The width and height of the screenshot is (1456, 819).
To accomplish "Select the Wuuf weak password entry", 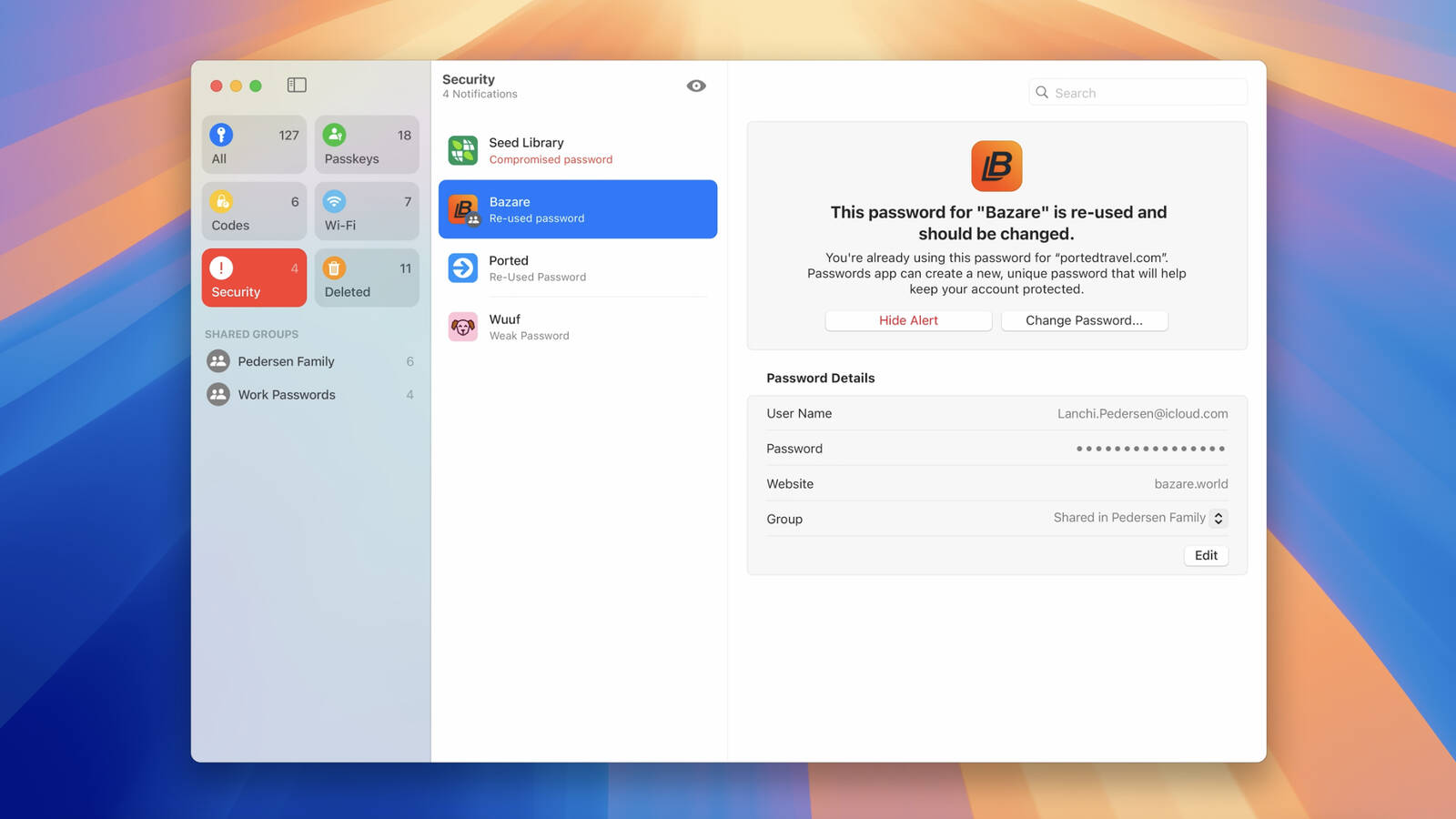I will (577, 327).
